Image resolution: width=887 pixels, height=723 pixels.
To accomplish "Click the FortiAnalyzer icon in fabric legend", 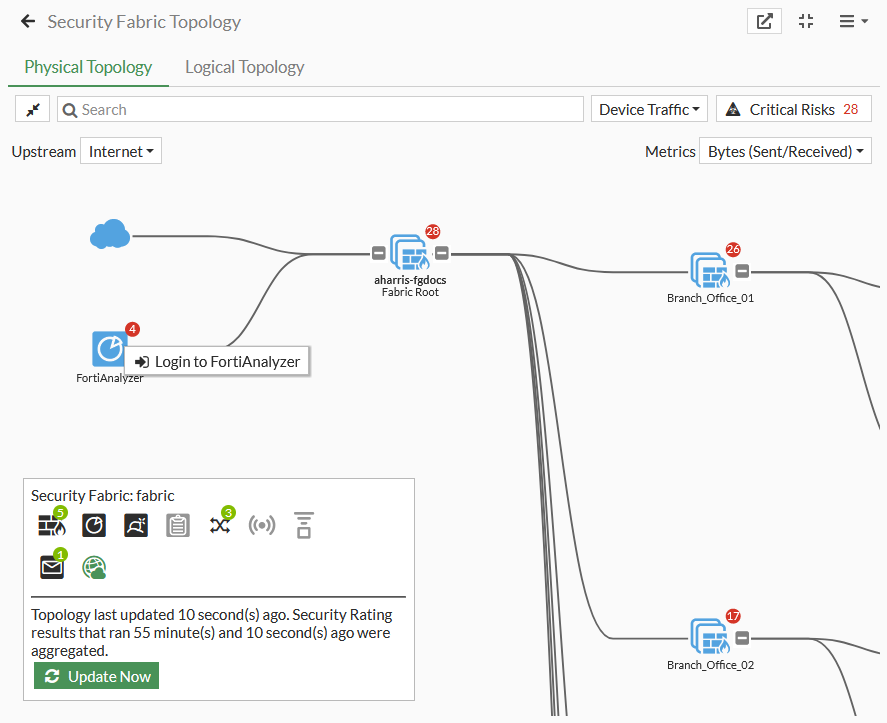I will (x=94, y=526).
